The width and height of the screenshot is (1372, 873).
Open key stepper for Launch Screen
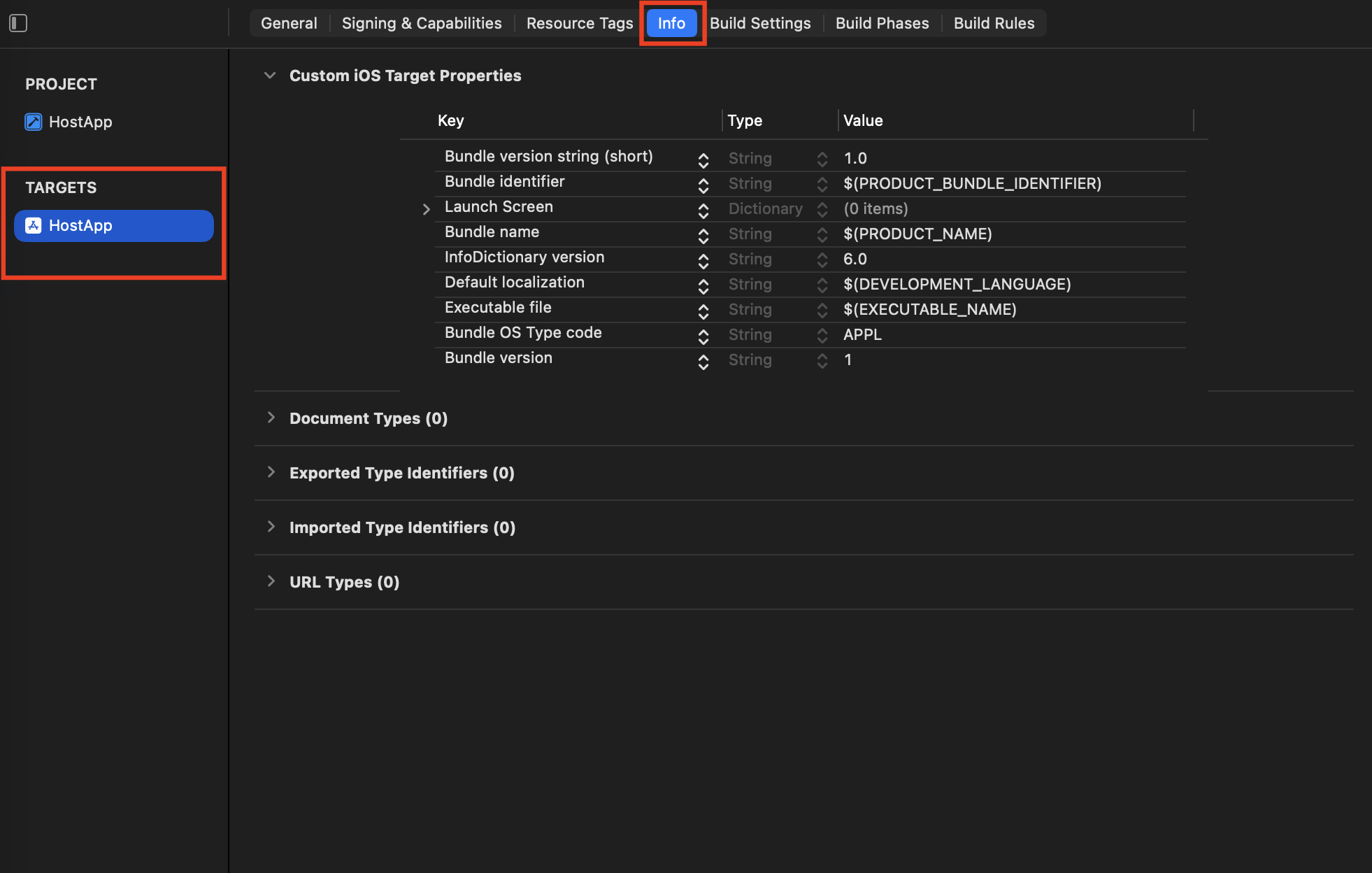[x=703, y=211]
